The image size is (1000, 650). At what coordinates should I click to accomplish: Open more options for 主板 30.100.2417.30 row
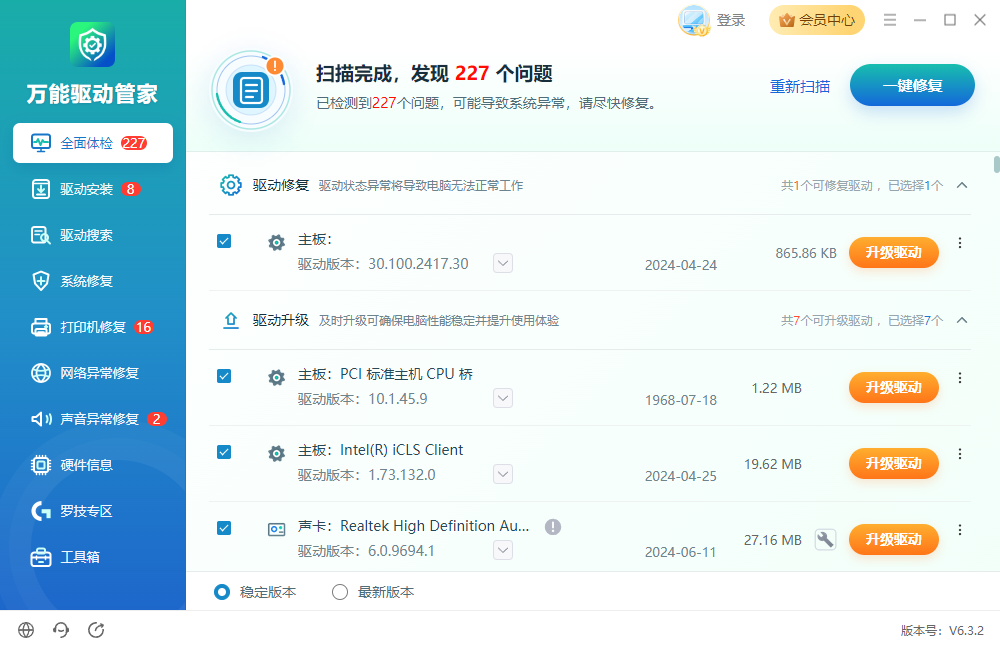click(x=960, y=243)
